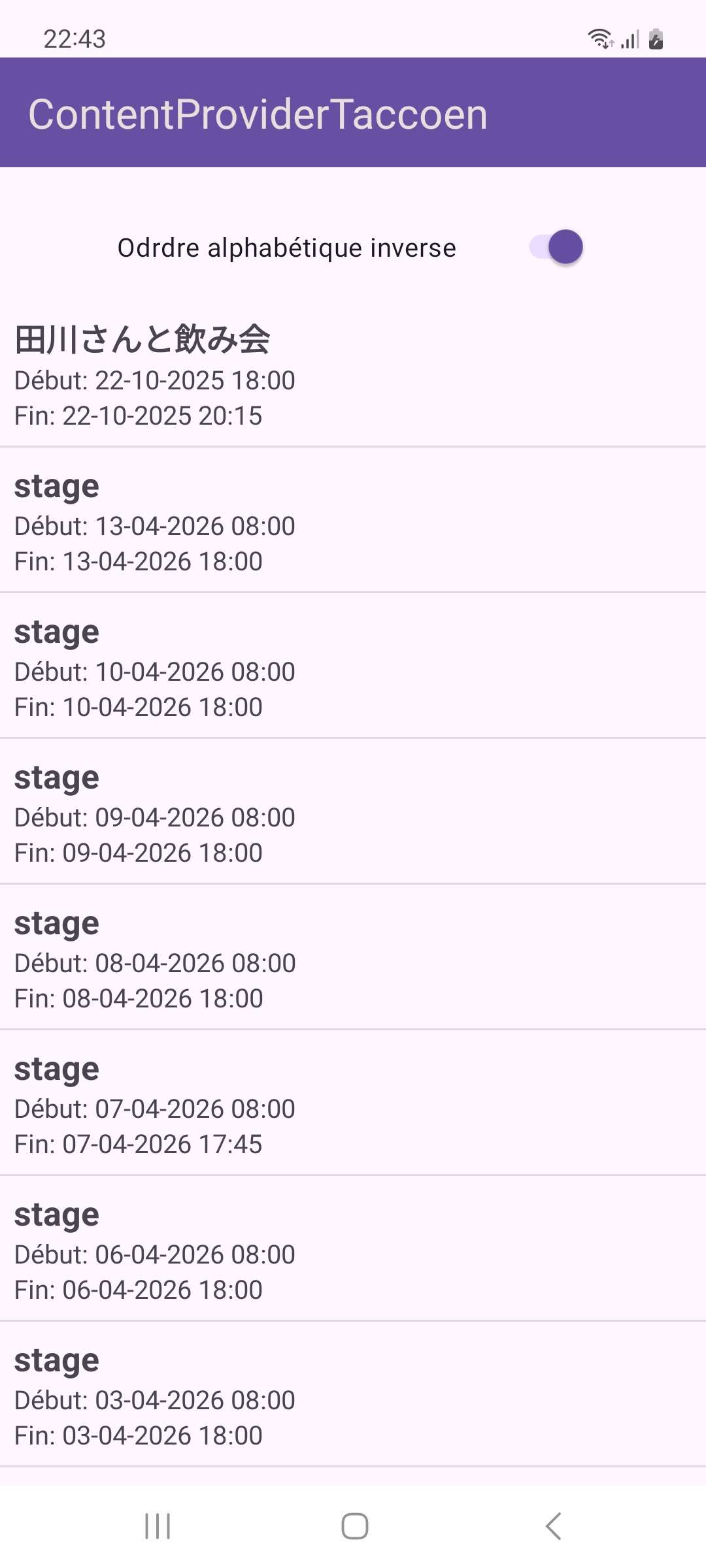Tap the "Fin: 22-10-2025 20:15" line
The width and height of the screenshot is (706, 1568).
pos(138,416)
